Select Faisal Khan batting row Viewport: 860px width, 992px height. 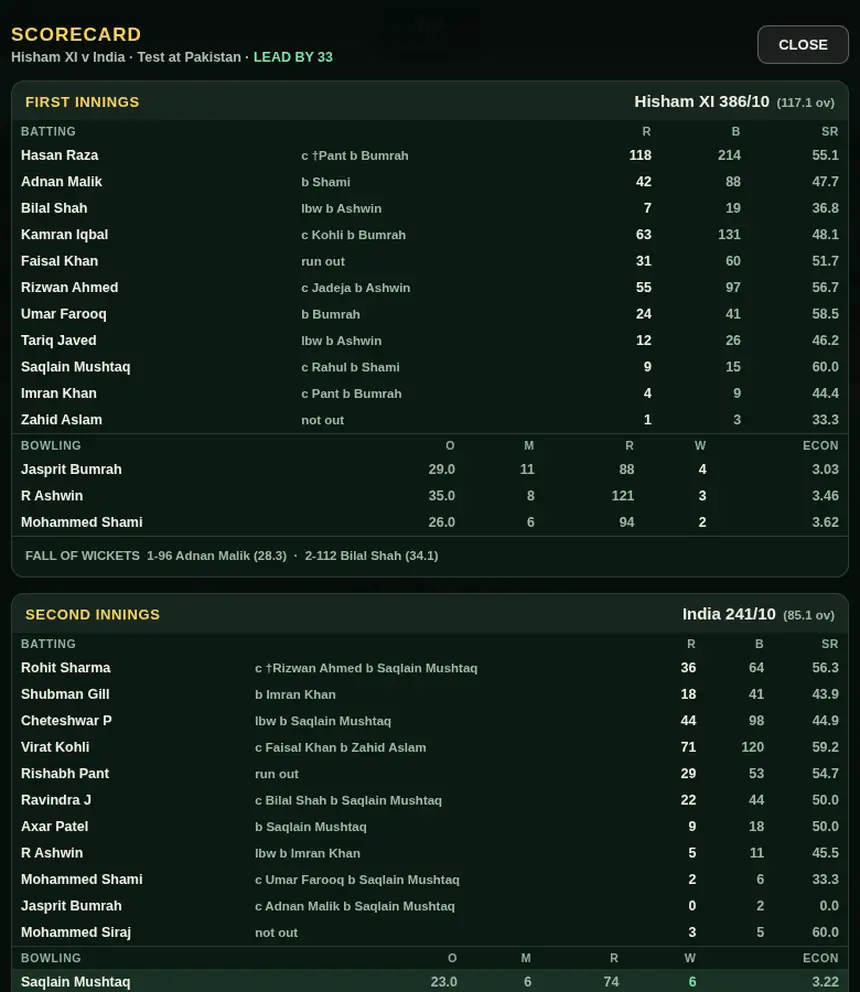[430, 261]
